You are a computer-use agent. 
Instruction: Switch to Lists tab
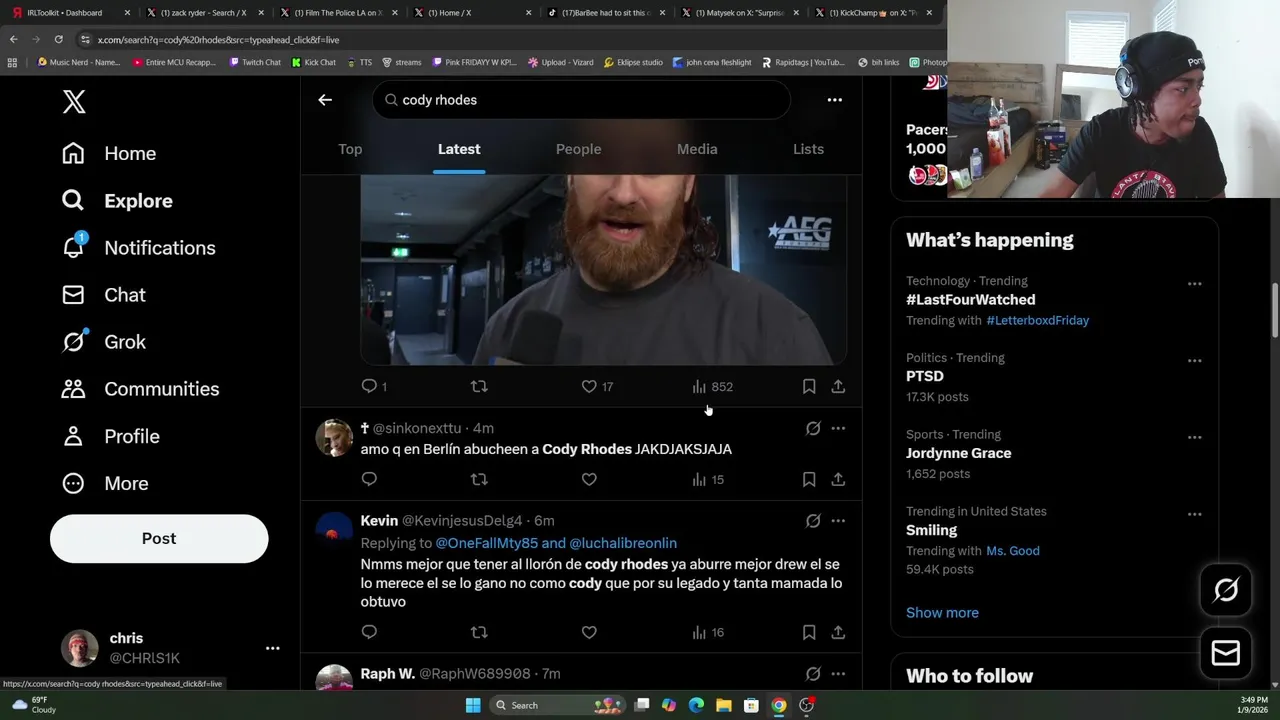click(808, 149)
